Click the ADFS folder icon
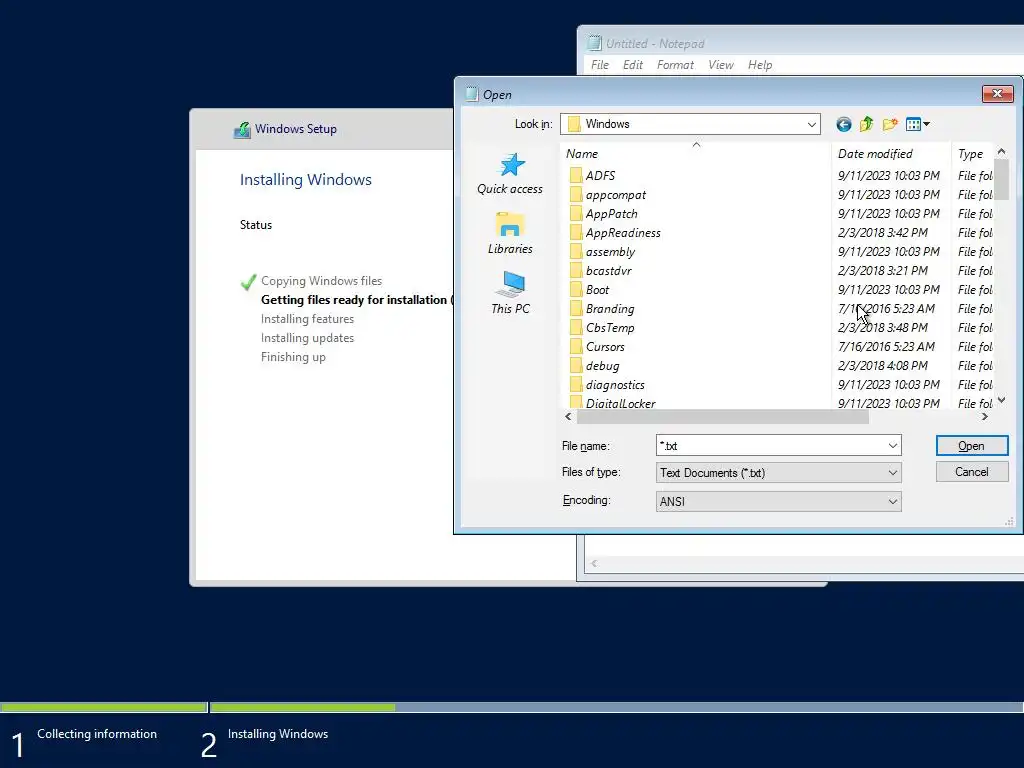This screenshot has width=1024, height=768. [x=575, y=176]
